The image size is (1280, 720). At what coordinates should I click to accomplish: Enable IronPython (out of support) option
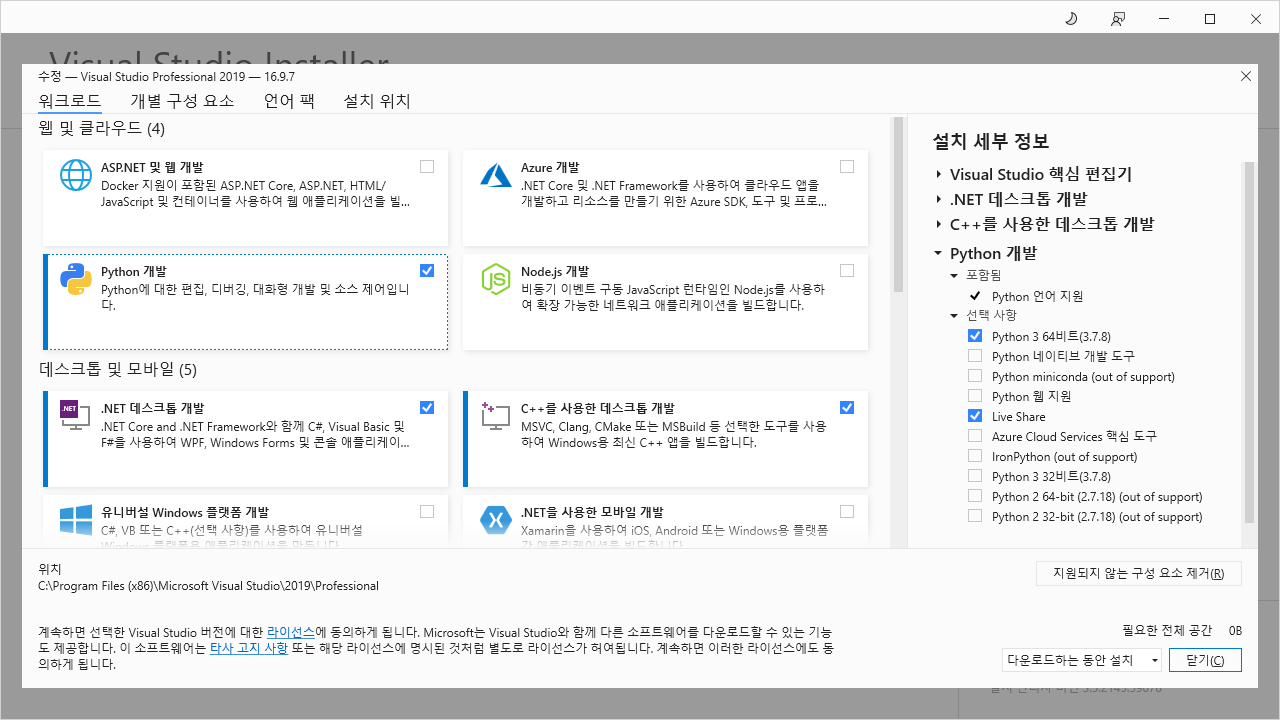[x=975, y=456]
